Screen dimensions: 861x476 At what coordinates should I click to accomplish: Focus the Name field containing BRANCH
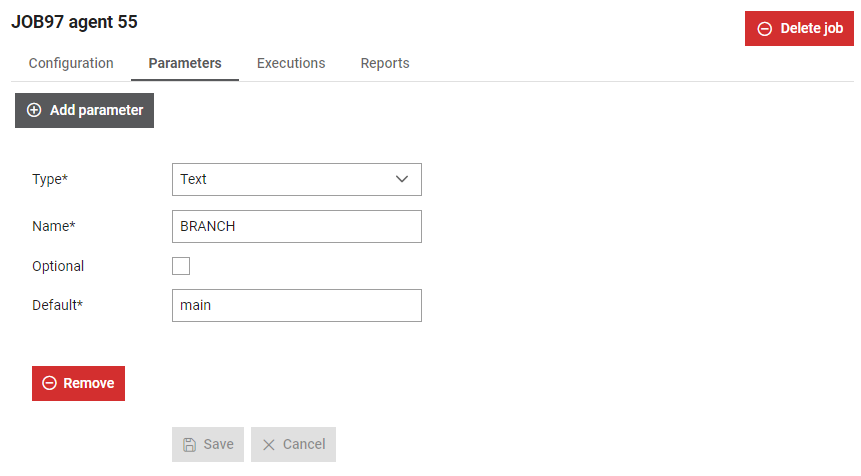pos(297,226)
